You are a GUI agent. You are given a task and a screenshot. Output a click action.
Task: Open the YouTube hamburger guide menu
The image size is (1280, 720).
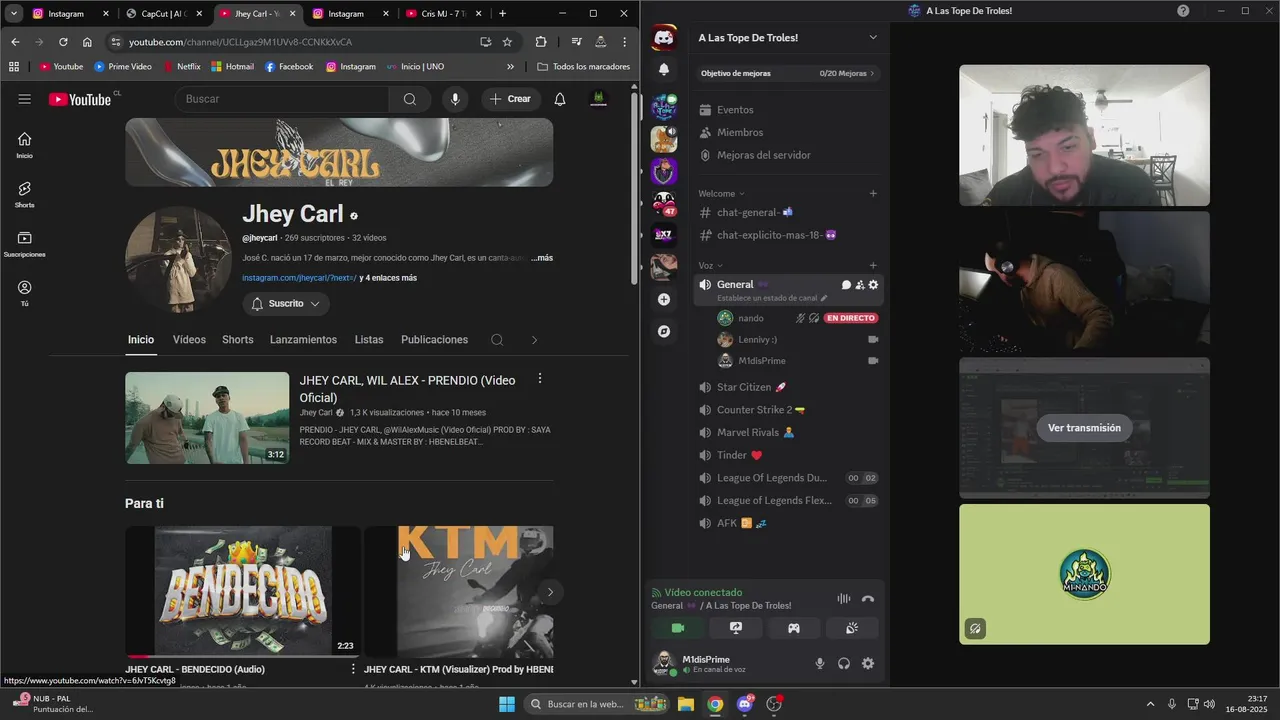point(24,99)
